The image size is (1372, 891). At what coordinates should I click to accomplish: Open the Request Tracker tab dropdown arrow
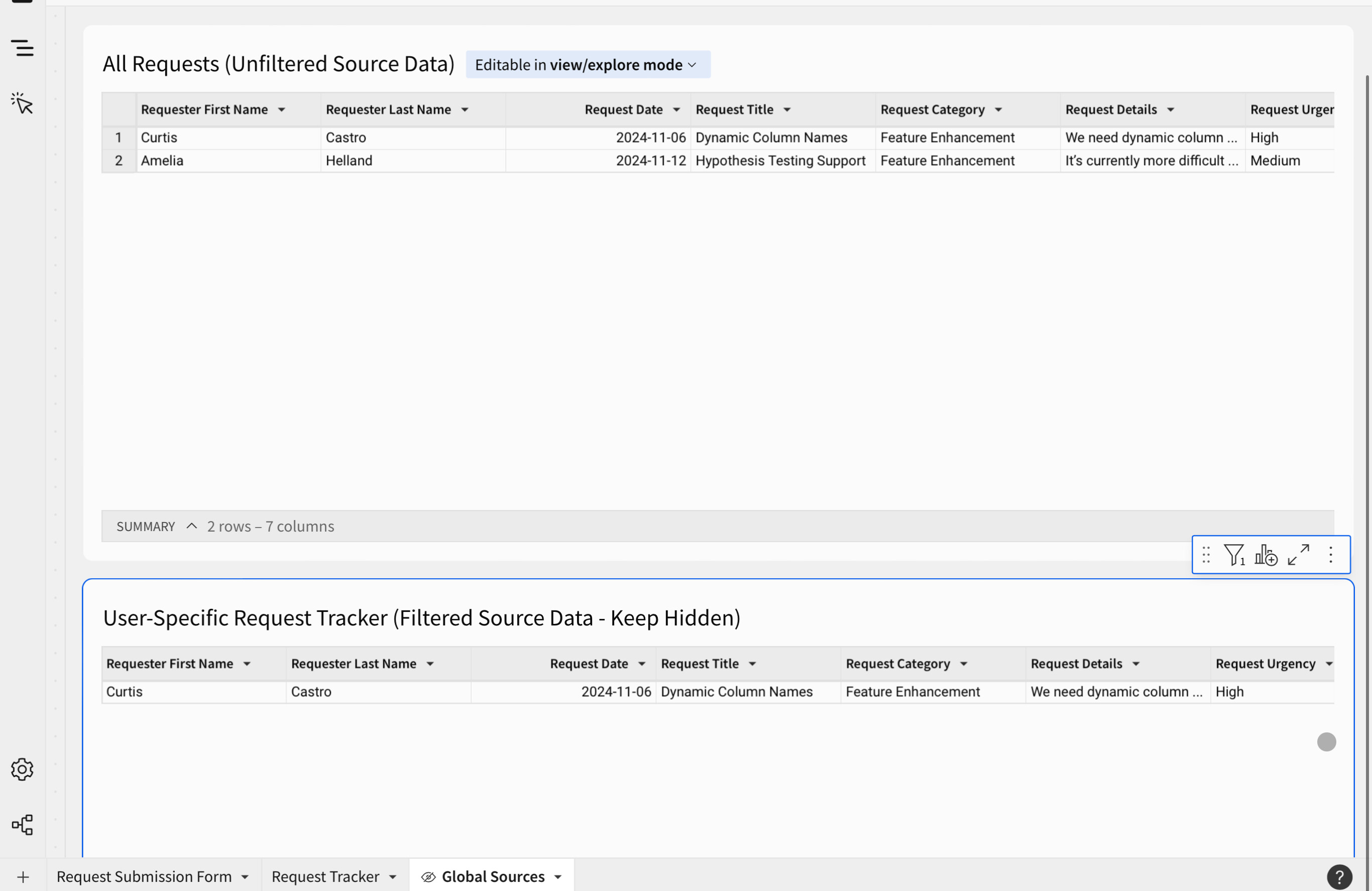(393, 876)
